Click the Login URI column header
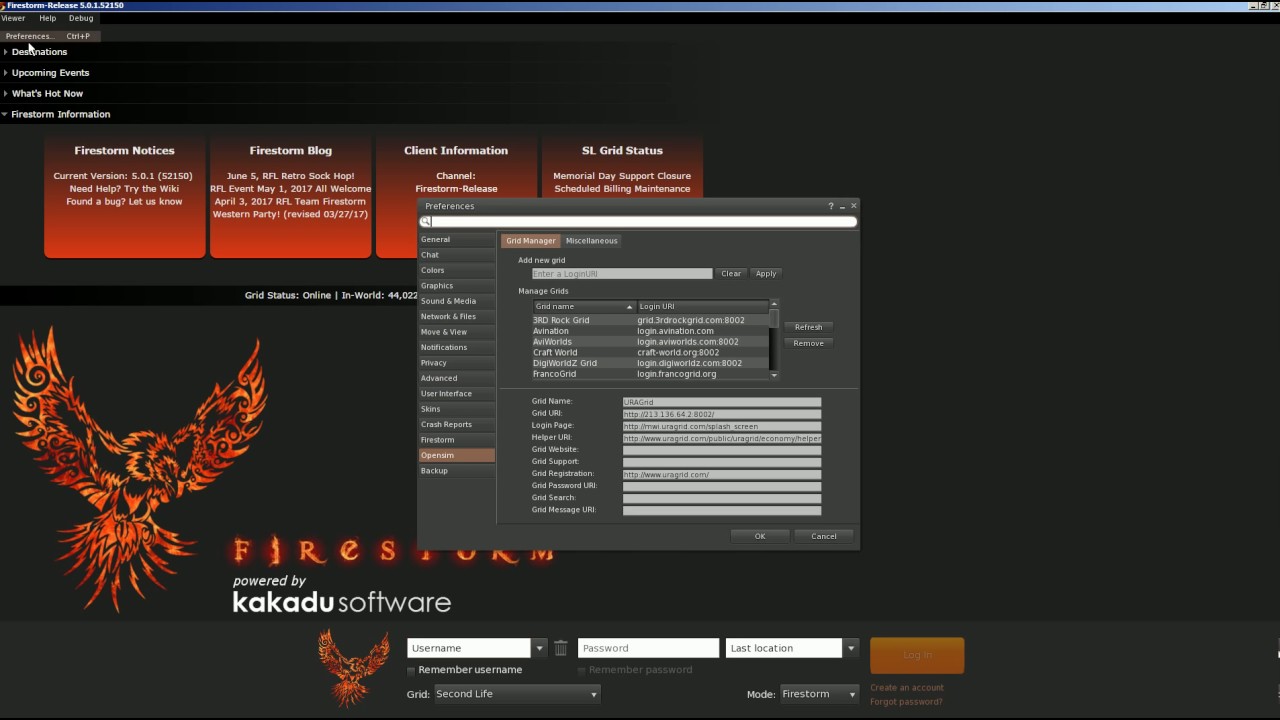 pyautogui.click(x=702, y=306)
